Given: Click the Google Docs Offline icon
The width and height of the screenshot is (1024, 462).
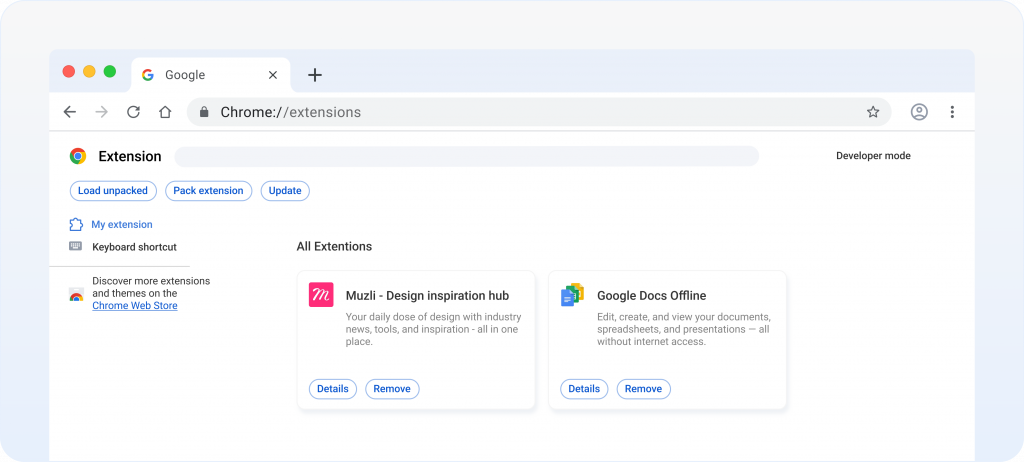Looking at the screenshot, I should (573, 295).
